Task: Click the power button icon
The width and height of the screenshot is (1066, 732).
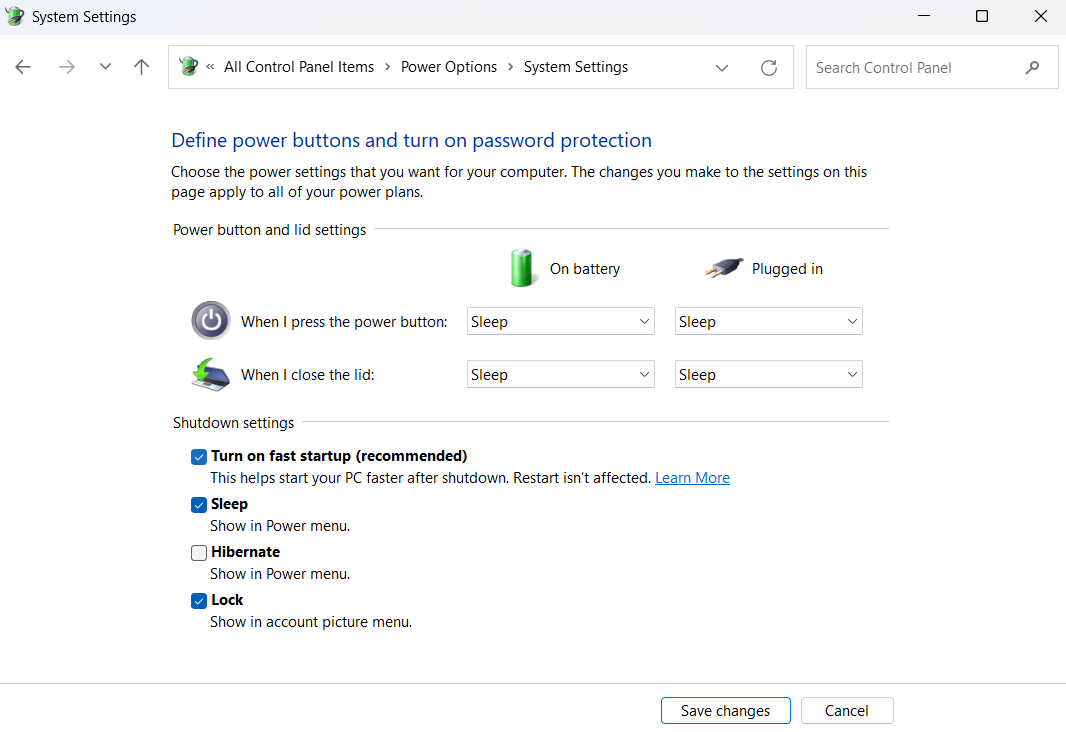Action: (x=211, y=320)
